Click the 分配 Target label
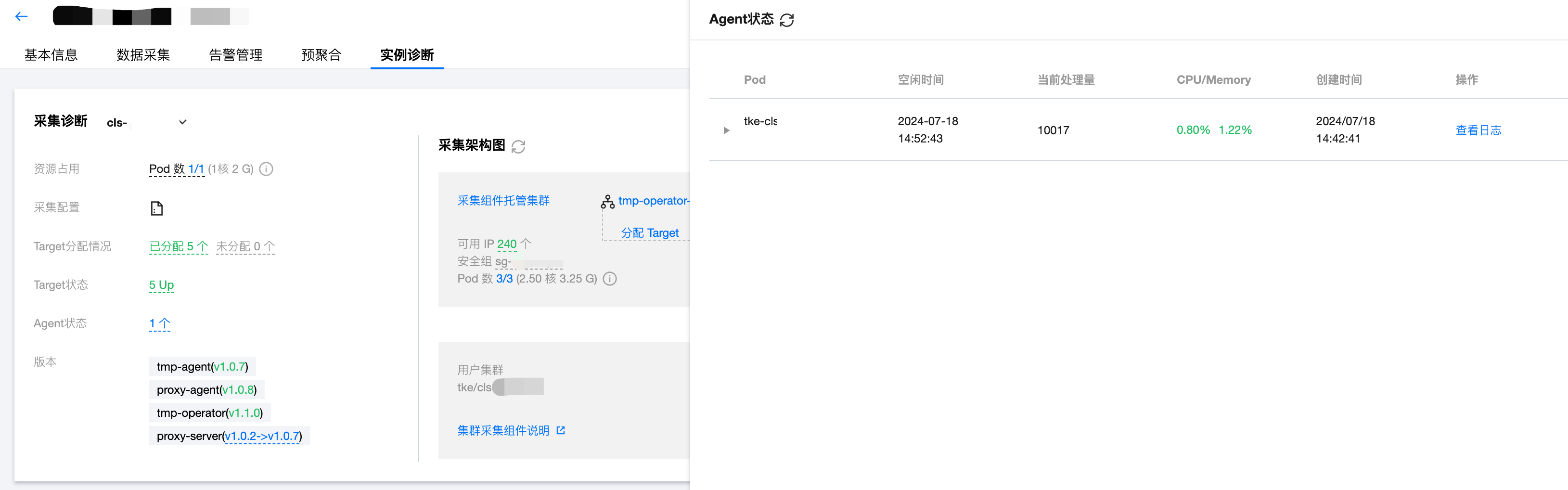The height and width of the screenshot is (490, 1568). (x=649, y=232)
